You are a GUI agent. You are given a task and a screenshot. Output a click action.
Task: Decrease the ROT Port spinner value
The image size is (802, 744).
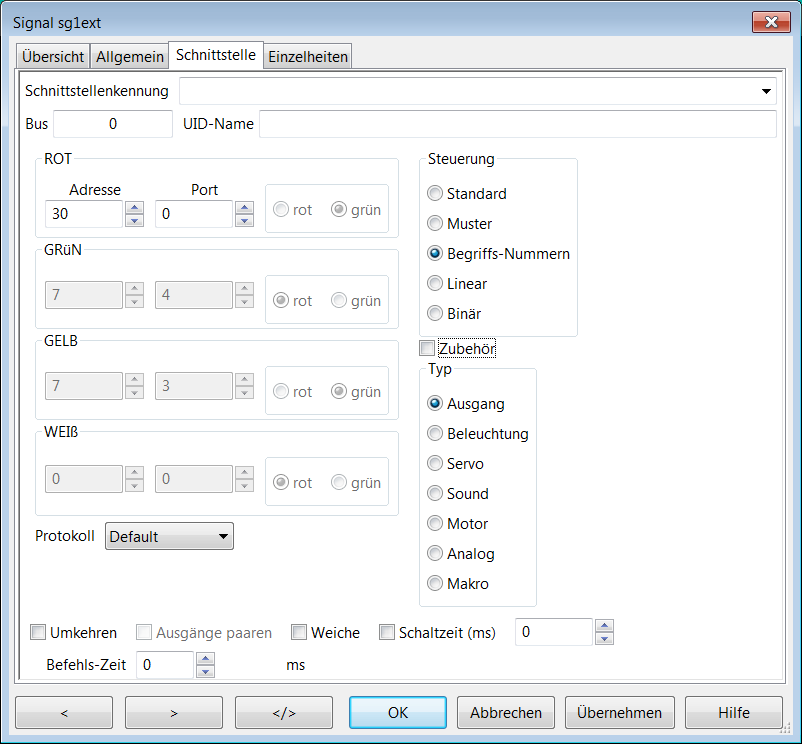pos(244,221)
